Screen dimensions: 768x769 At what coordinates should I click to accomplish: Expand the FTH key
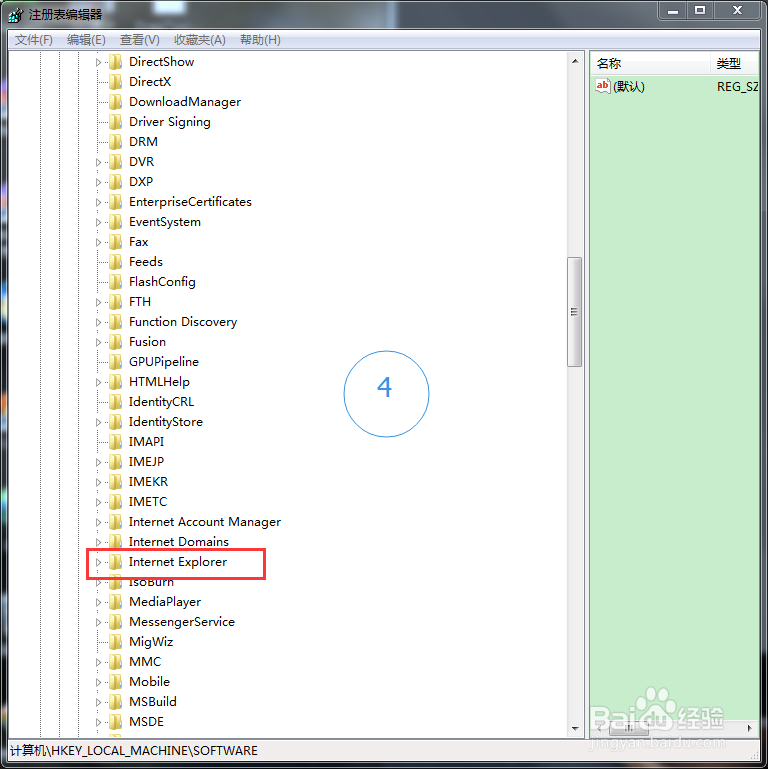click(x=98, y=303)
